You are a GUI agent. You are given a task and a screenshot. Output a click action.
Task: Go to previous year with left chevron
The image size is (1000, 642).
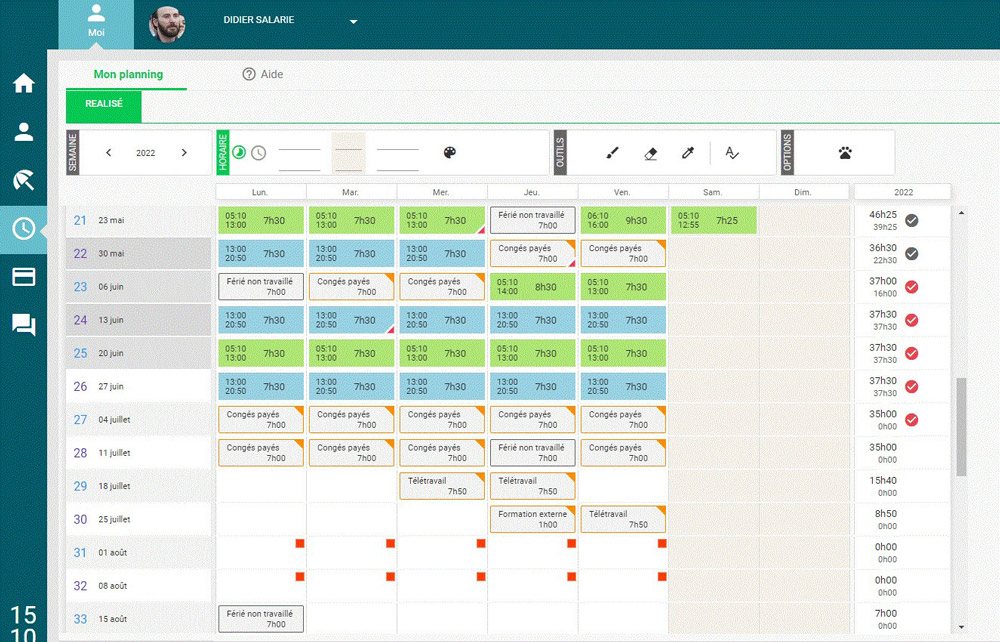pos(108,152)
